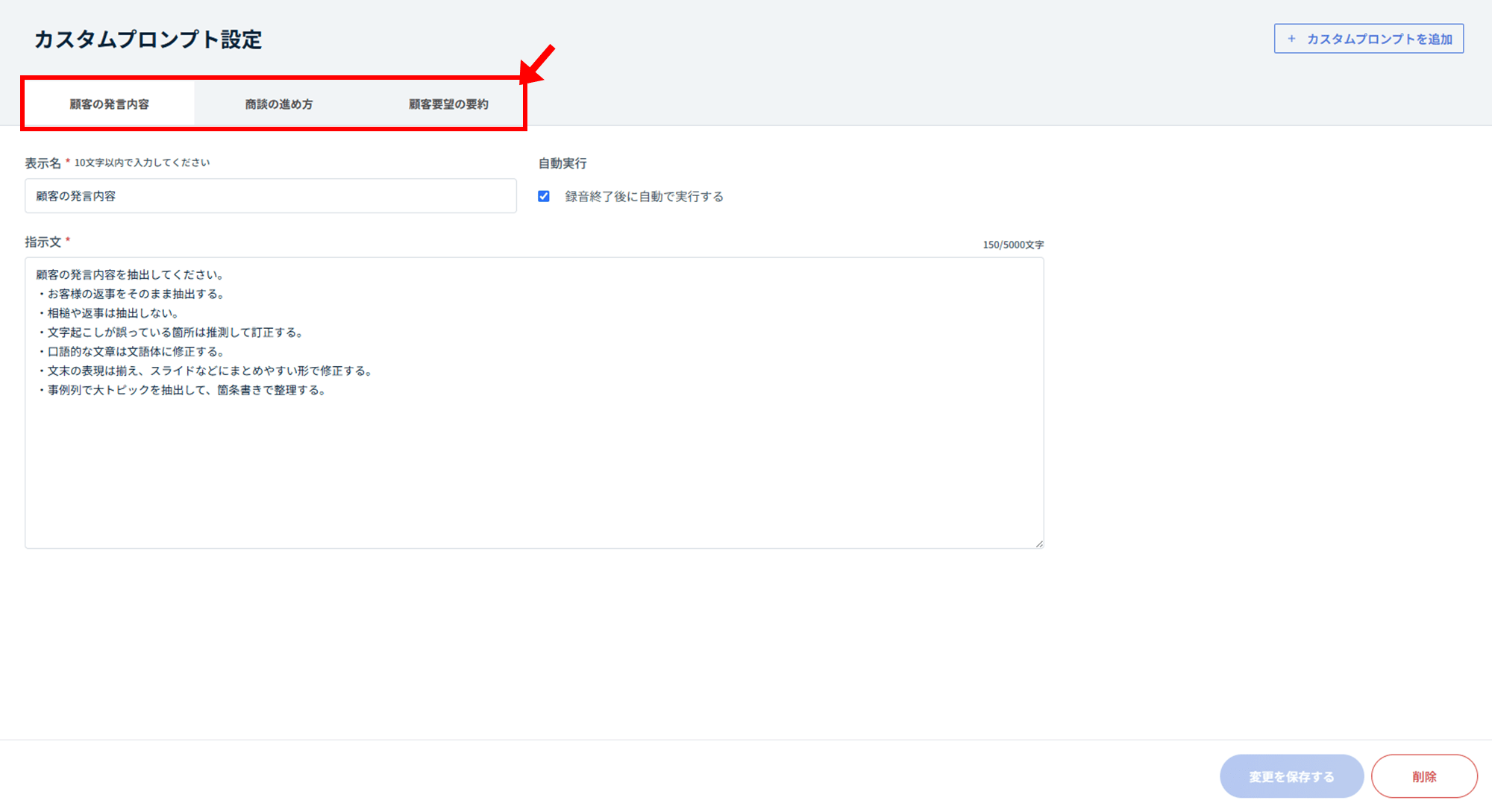
Task: Click the カスタムプロンプト設定 page heading
Action: point(148,40)
